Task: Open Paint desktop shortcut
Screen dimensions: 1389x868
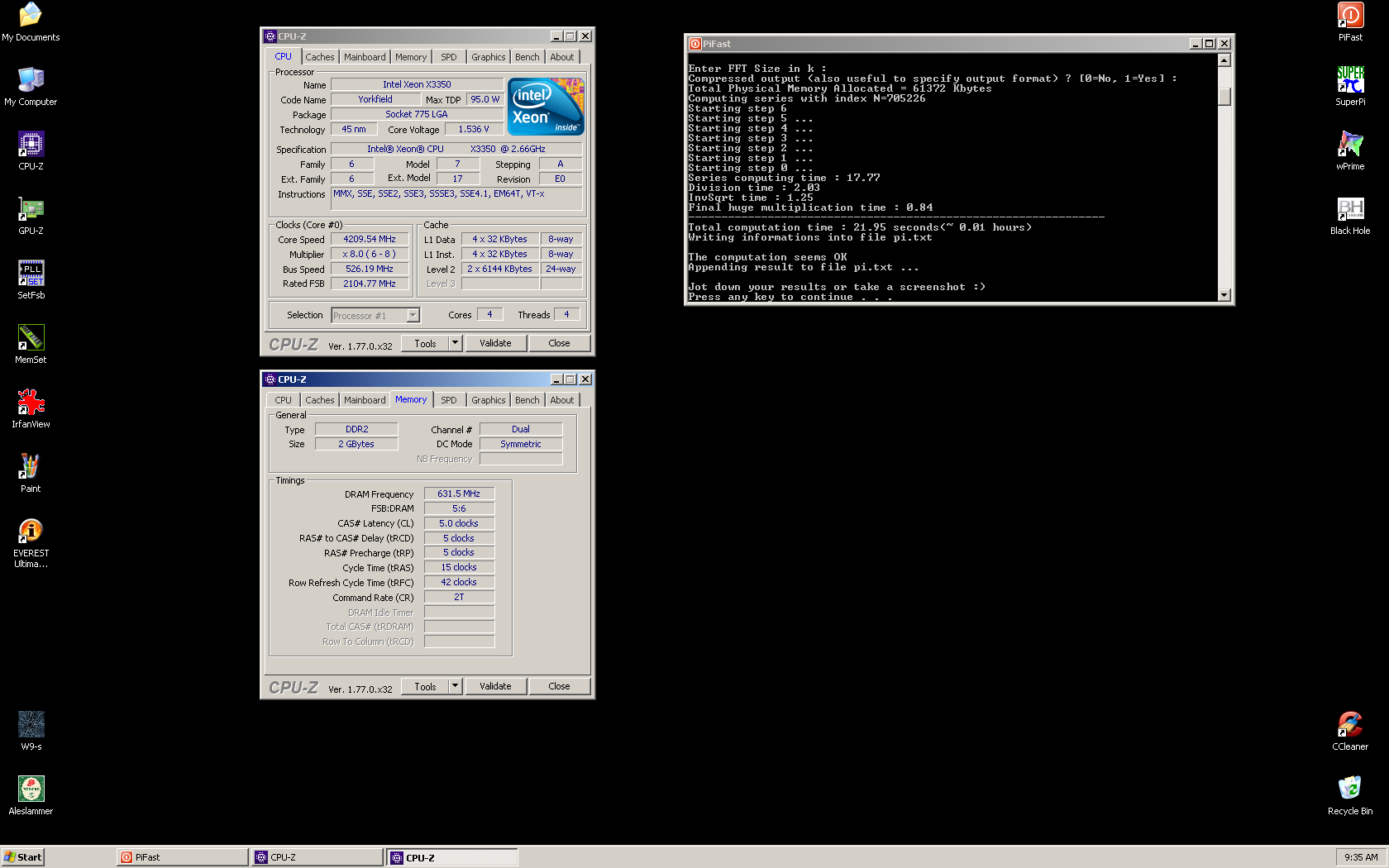Action: tap(31, 474)
